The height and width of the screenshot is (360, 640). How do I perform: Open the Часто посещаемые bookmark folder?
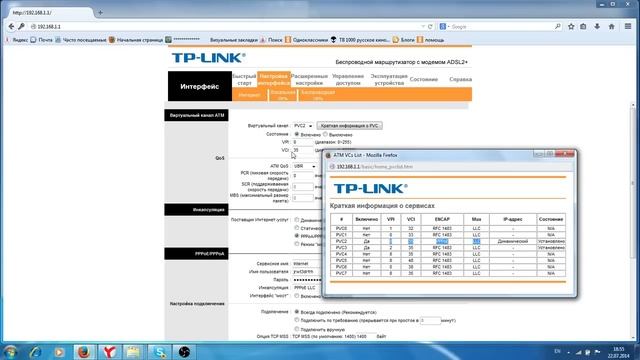[81, 40]
